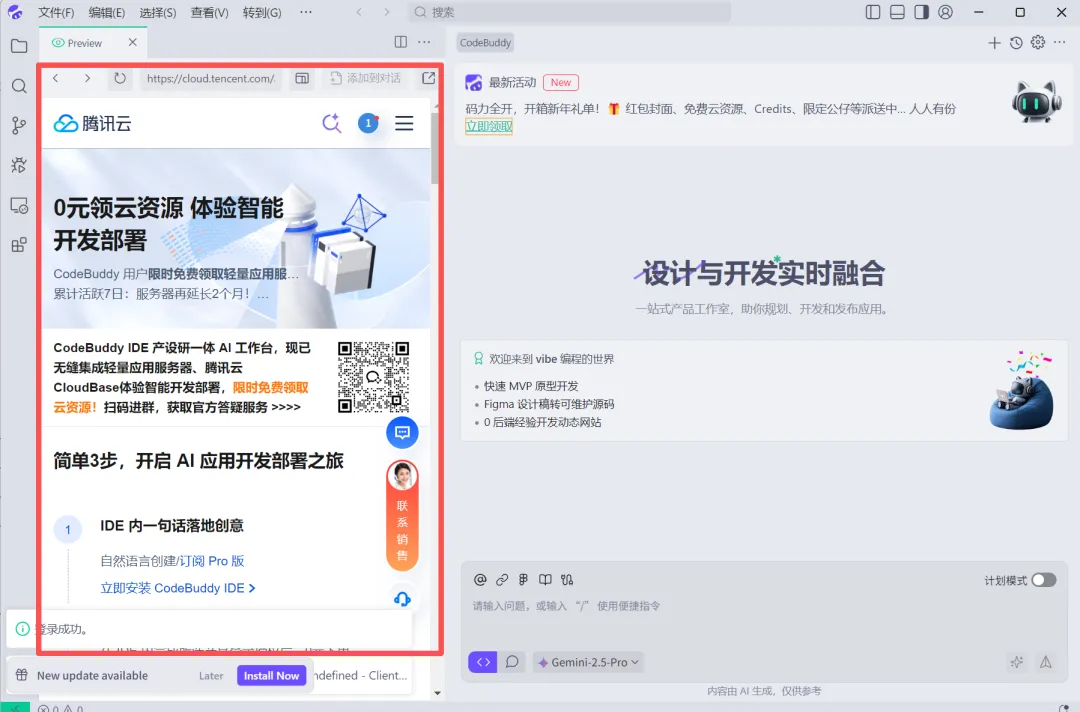Click 立即领取 link in activity banner
Viewport: 1080px width, 712px height.
(x=489, y=126)
